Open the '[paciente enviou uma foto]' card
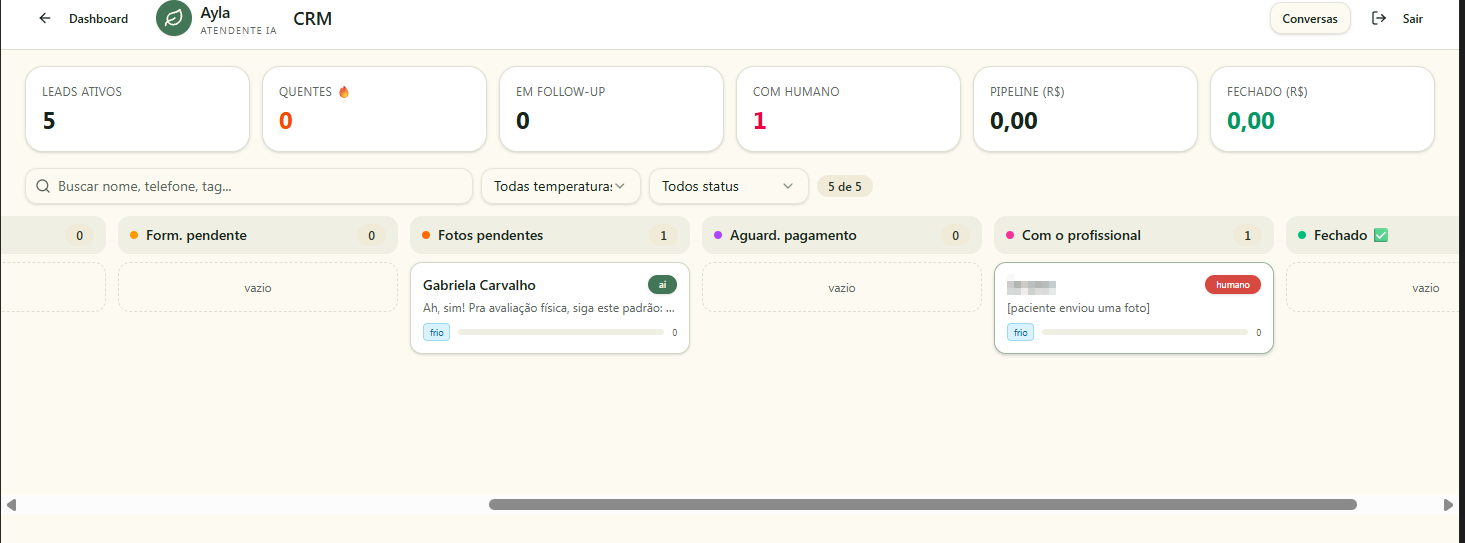This screenshot has width=1465, height=543. (x=1134, y=308)
